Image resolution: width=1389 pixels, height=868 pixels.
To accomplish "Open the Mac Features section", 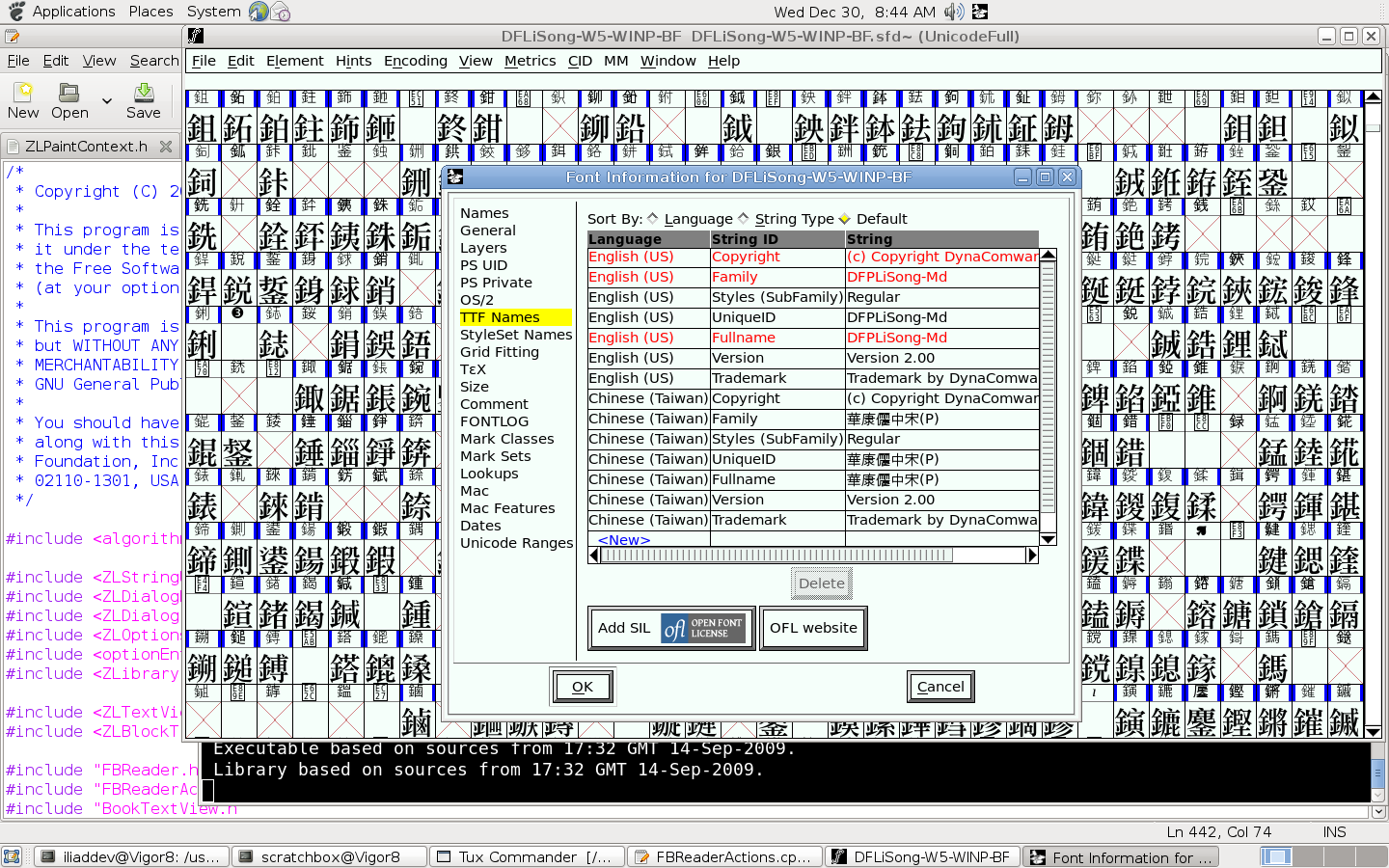I will (x=507, y=508).
